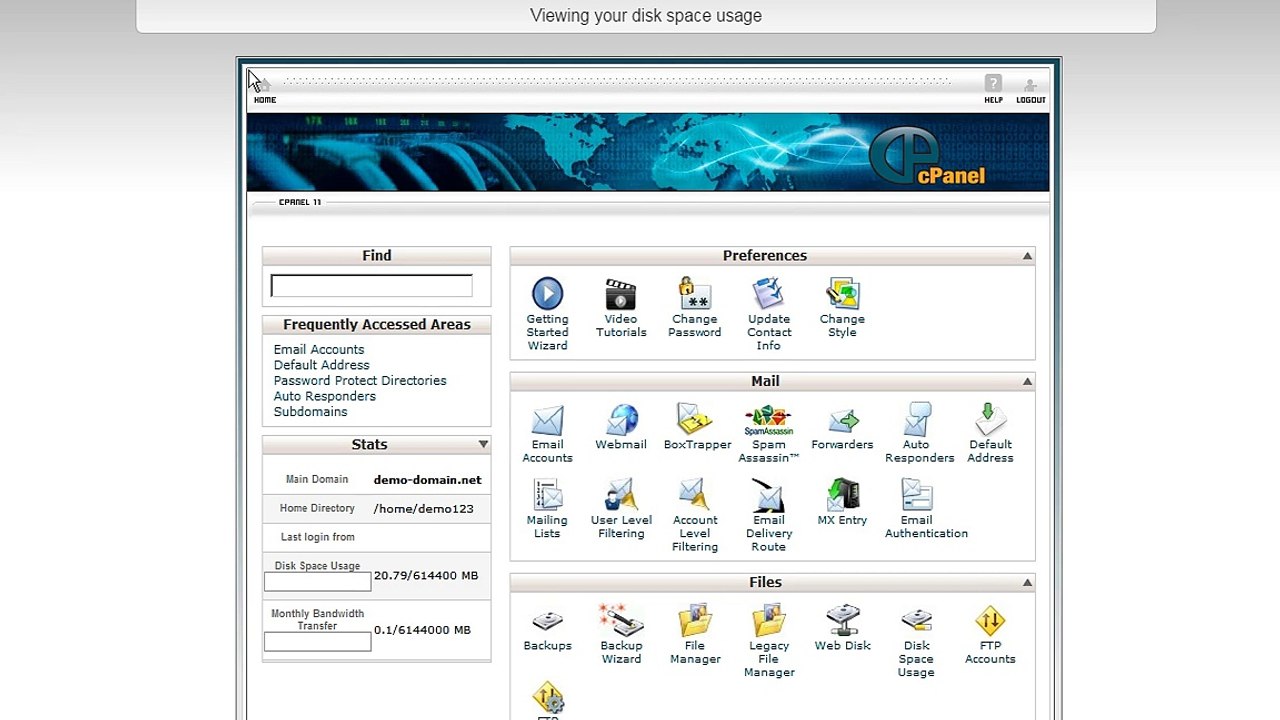Go to cPanel Home

(x=265, y=90)
